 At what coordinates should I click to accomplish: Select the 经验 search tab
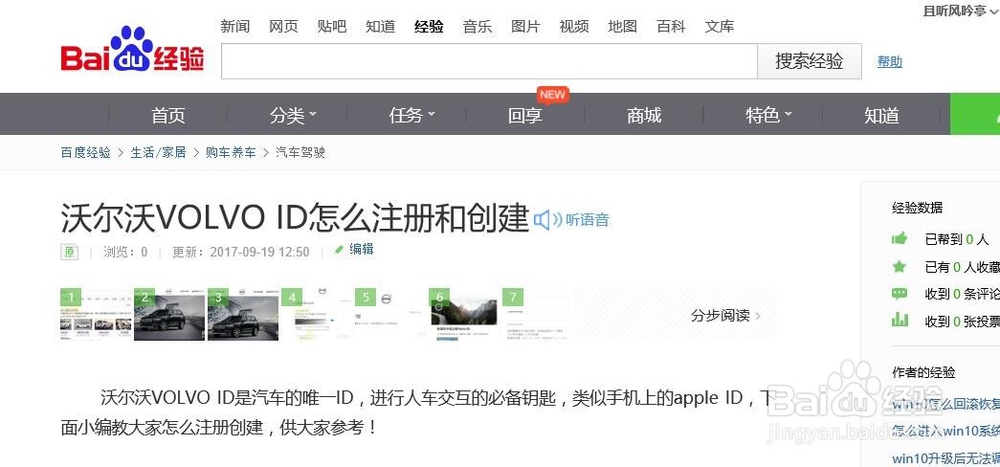(x=429, y=27)
